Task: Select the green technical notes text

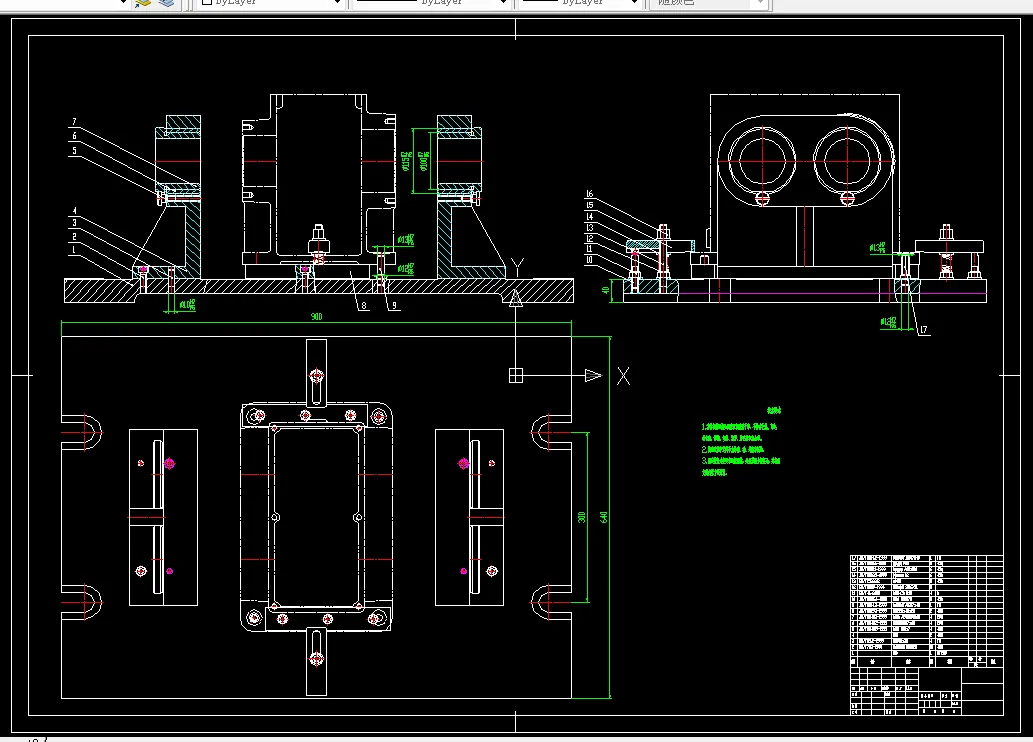Action: pyautogui.click(x=740, y=442)
